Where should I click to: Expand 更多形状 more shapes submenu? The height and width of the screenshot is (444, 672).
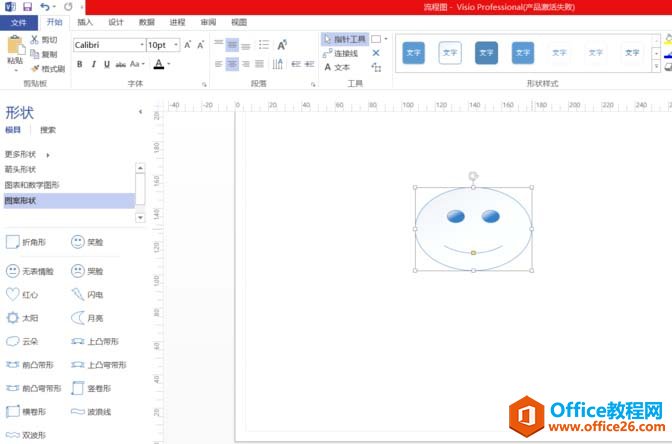pyautogui.click(x=27, y=154)
